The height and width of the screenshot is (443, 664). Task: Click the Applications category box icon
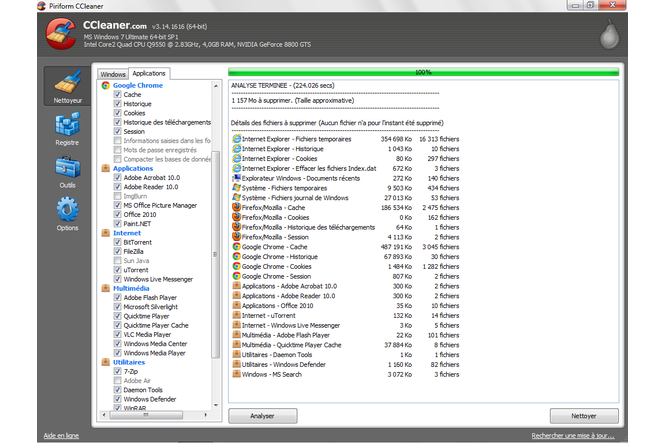point(106,168)
